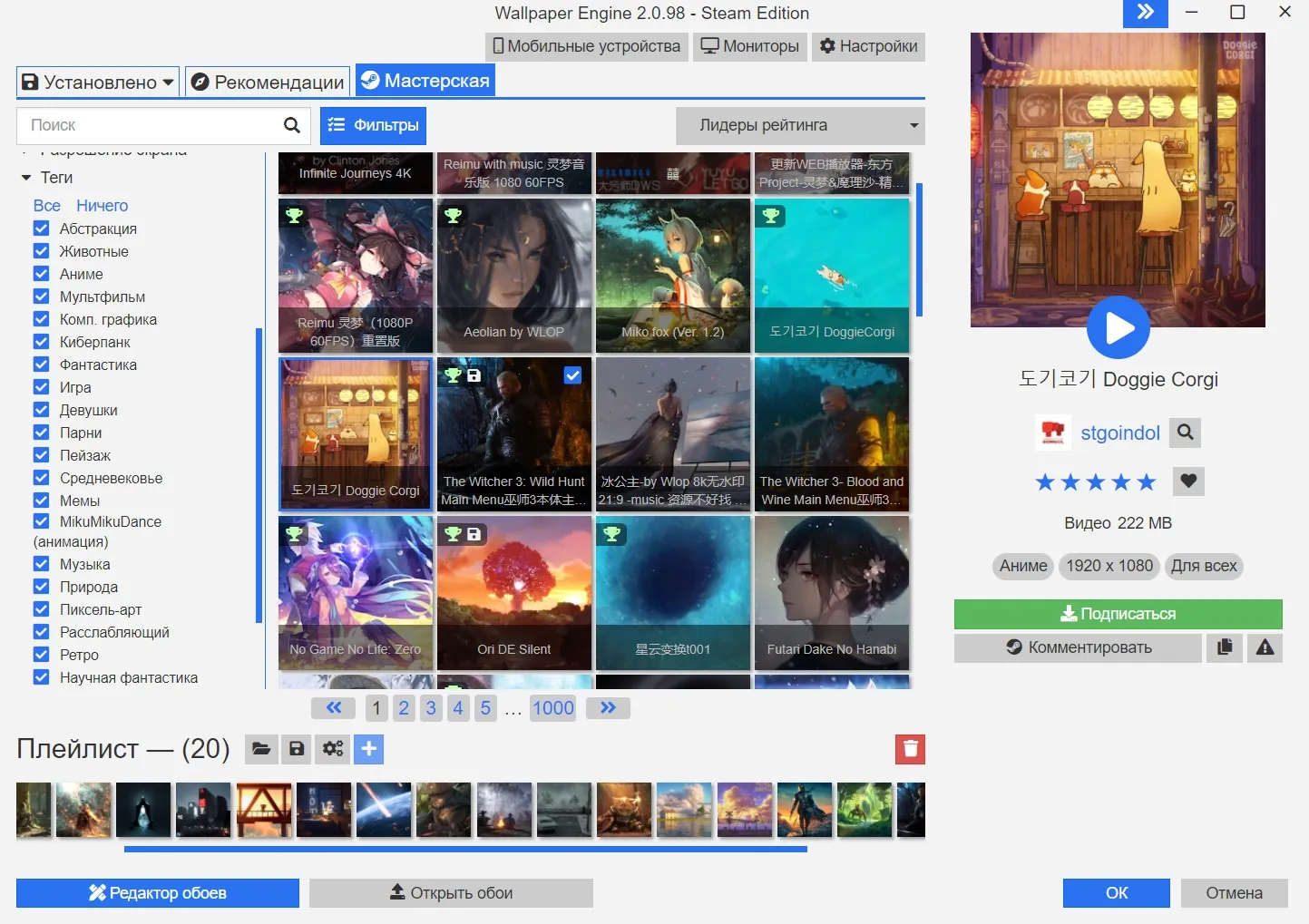This screenshot has height=924, width=1309.
Task: Click the wallpaper grid vertical scrollbar
Action: [x=919, y=249]
